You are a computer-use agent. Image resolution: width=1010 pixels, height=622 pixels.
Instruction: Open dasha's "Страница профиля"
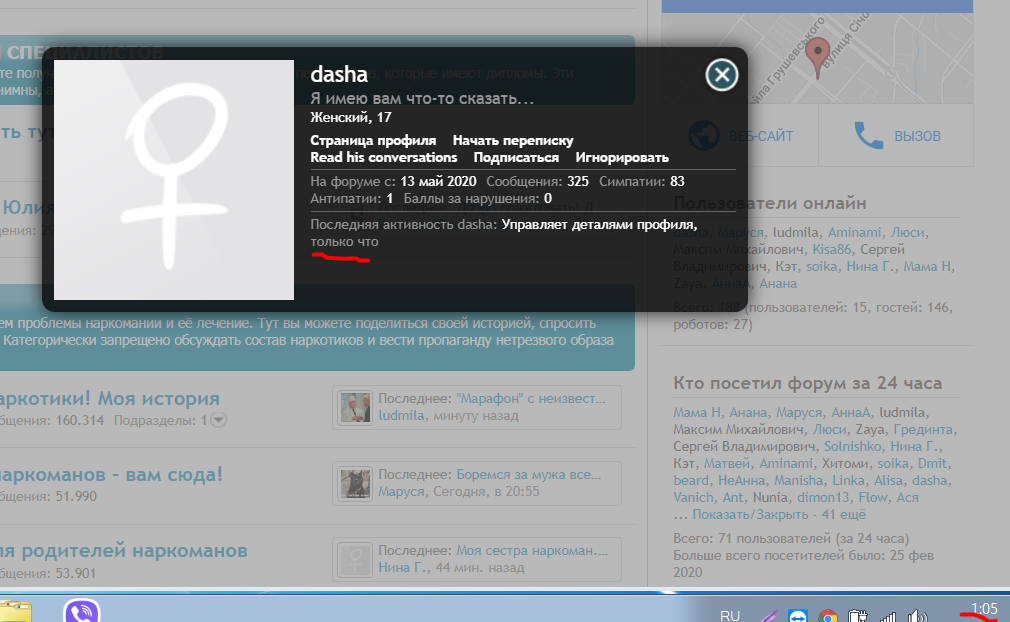pyautogui.click(x=371, y=140)
